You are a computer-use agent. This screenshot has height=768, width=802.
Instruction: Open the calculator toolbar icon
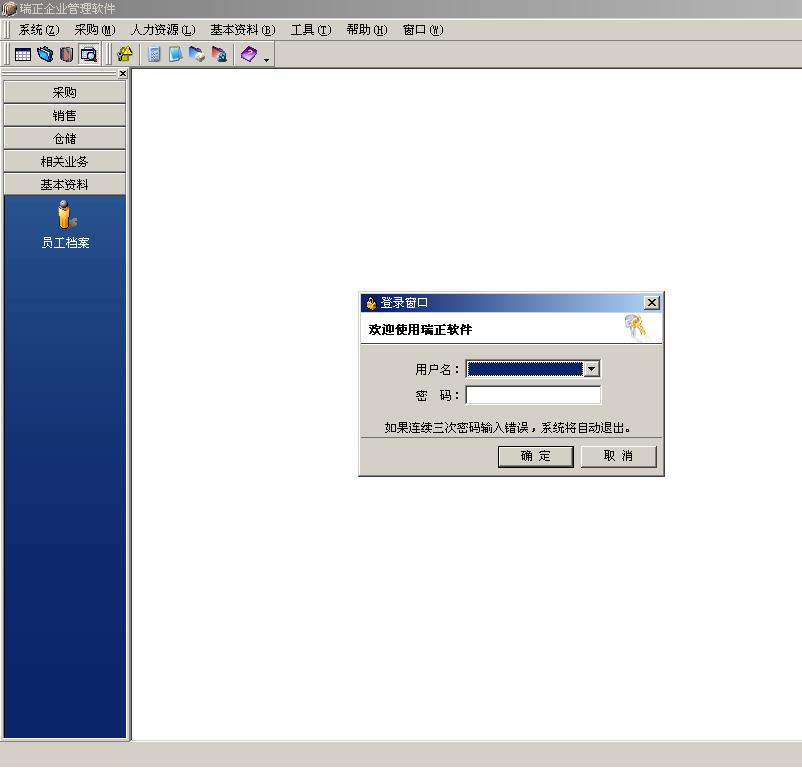point(154,54)
